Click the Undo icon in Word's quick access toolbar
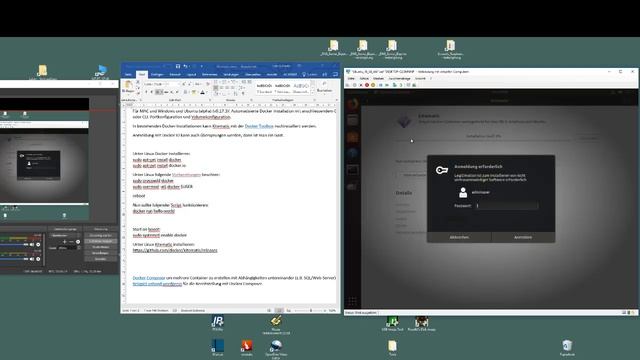The image size is (640, 360). [185, 66]
